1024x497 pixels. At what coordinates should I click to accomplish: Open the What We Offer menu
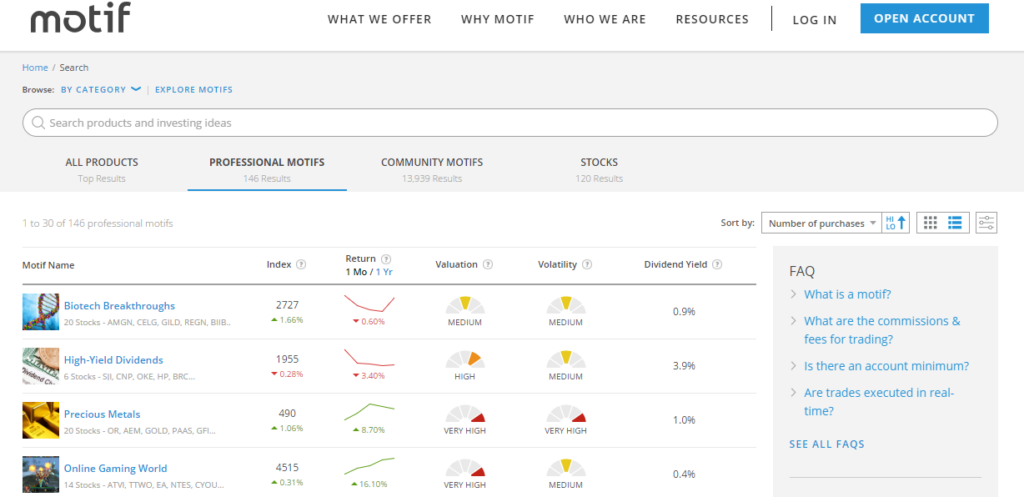[x=379, y=20]
